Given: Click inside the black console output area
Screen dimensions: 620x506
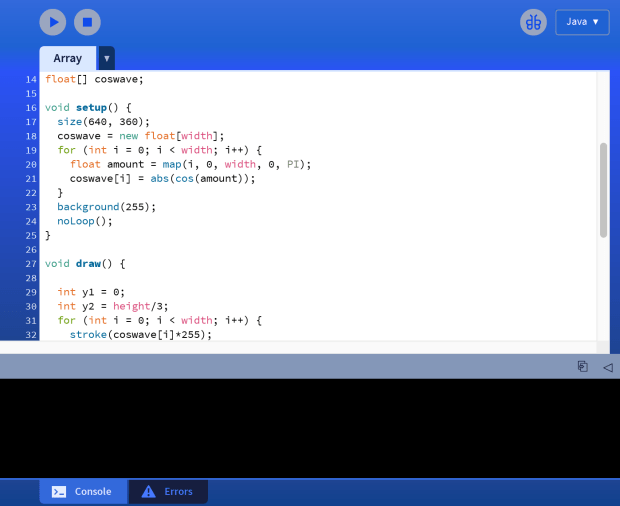Looking at the screenshot, I should tap(310, 428).
